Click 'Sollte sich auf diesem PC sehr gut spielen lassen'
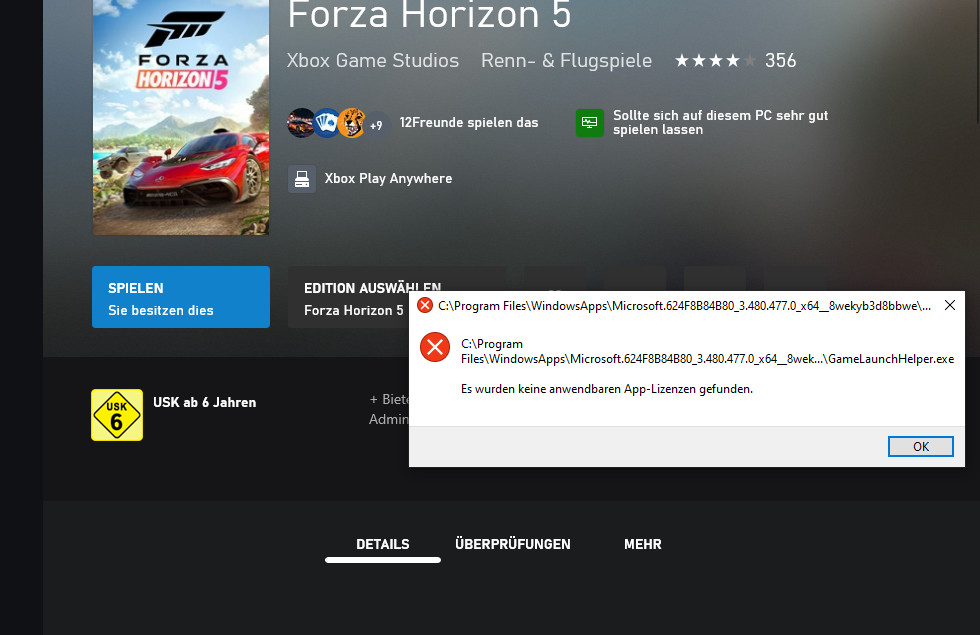Viewport: 980px width, 635px height. pyautogui.click(x=720, y=122)
